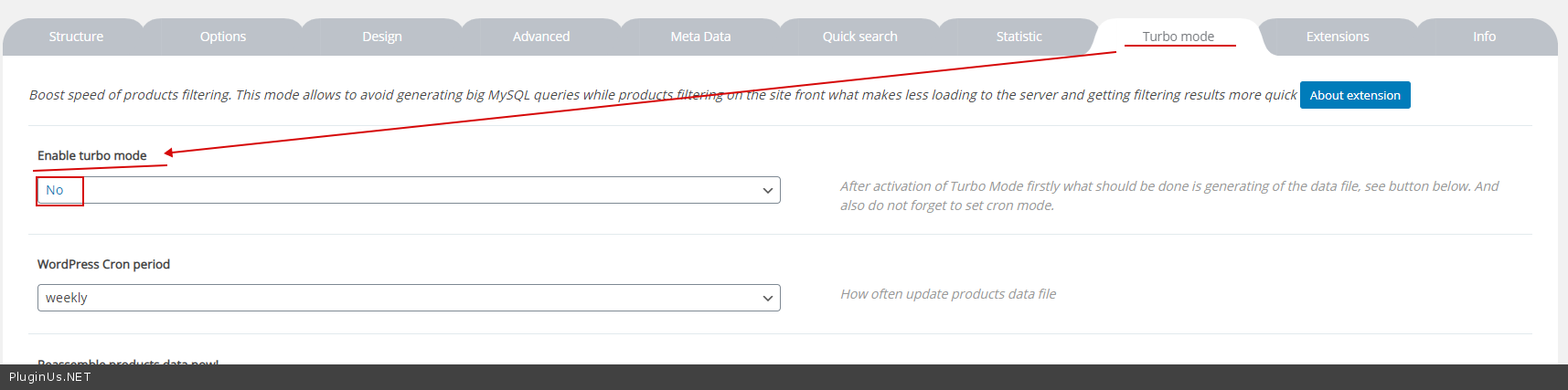Screen dimensions: 1568x390
Task: Click the PluginUs.NET footer text
Action: [x=50, y=377]
